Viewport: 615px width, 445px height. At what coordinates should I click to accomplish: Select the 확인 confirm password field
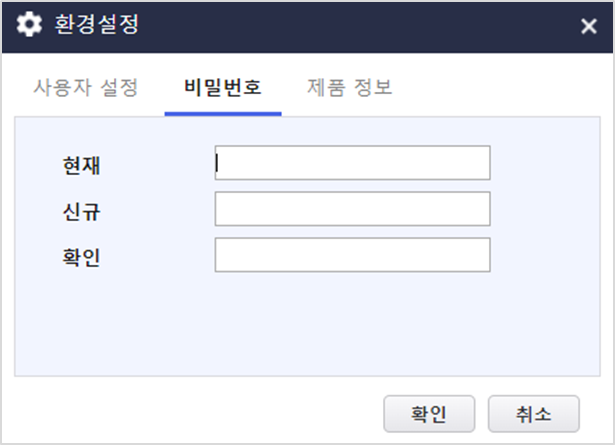click(x=353, y=254)
